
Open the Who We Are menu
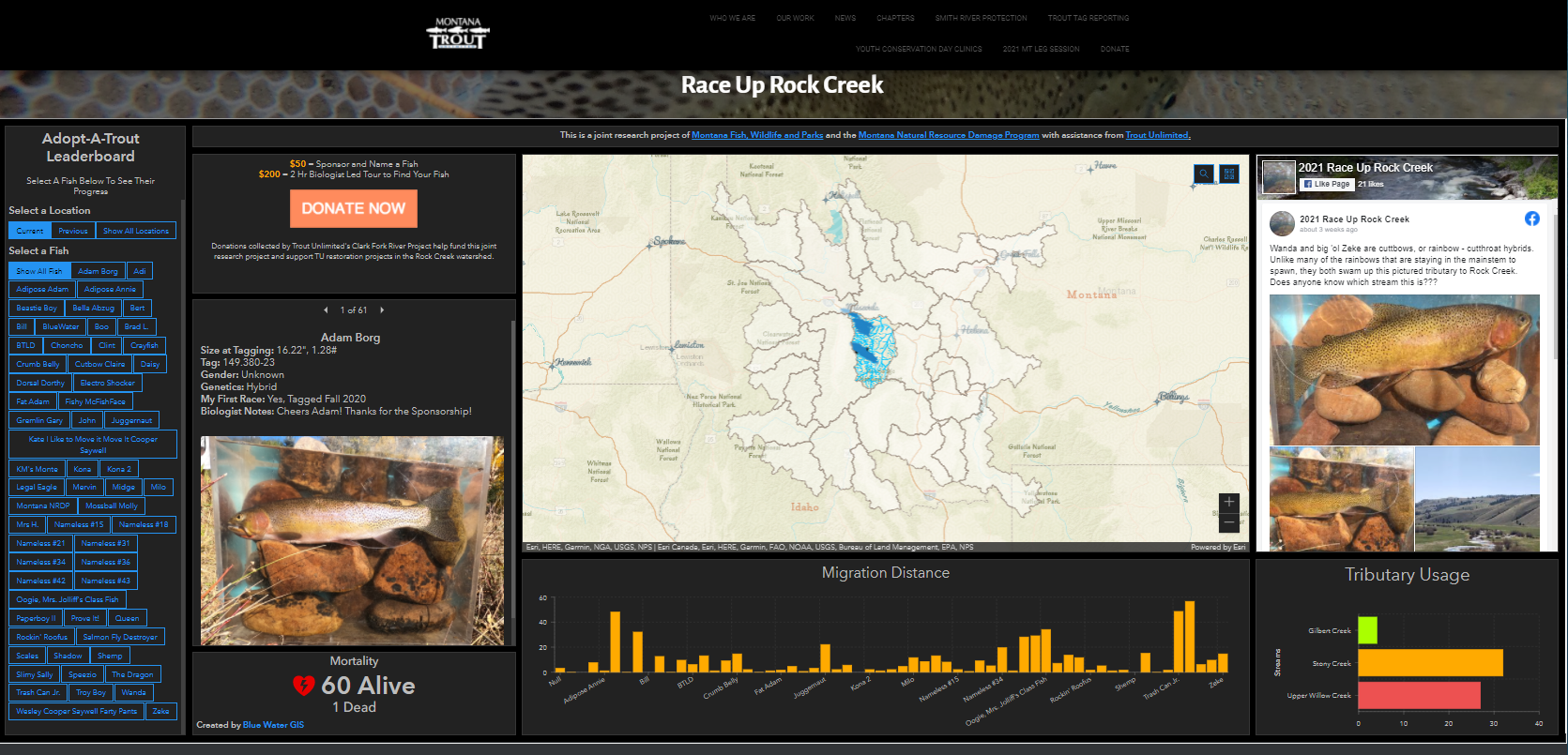733,18
